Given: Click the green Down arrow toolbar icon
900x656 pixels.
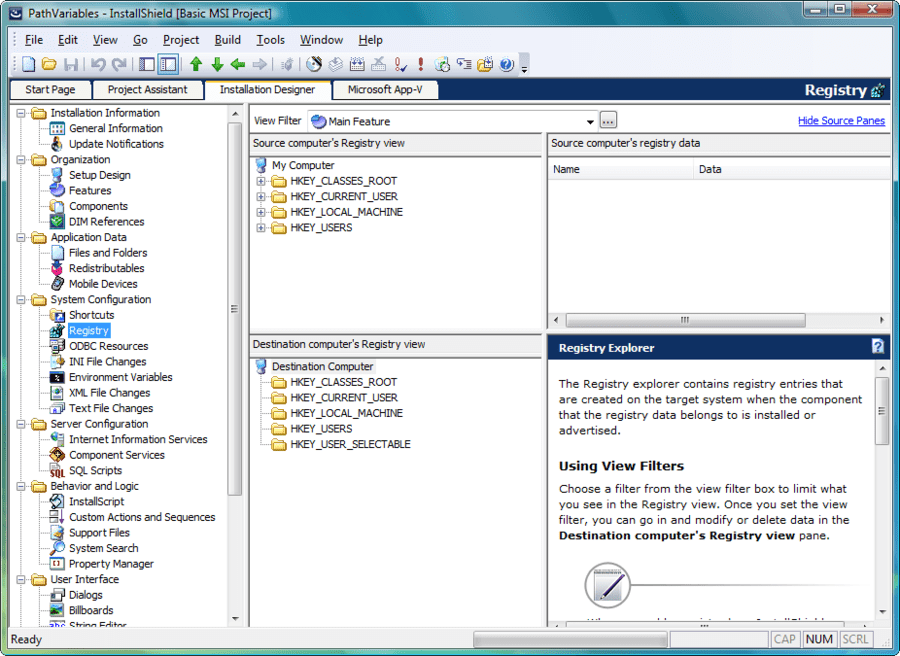Looking at the screenshot, I should tap(217, 64).
